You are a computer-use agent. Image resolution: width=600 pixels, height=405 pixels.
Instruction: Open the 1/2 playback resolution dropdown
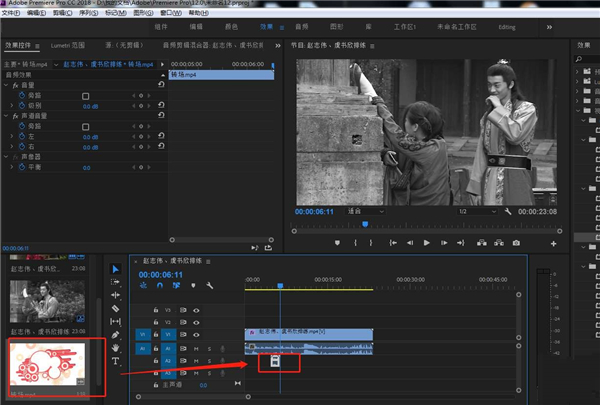click(476, 212)
